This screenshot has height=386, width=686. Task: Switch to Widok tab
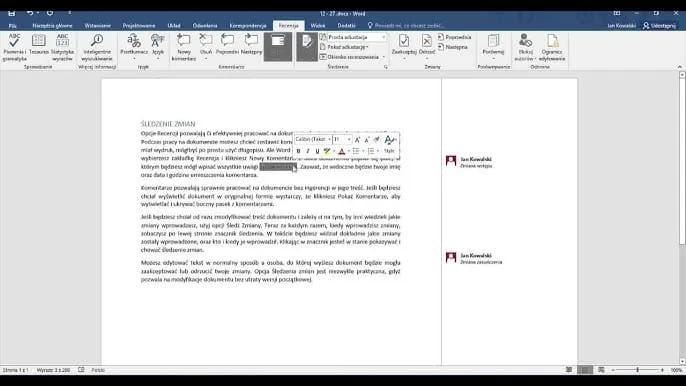click(x=318, y=26)
